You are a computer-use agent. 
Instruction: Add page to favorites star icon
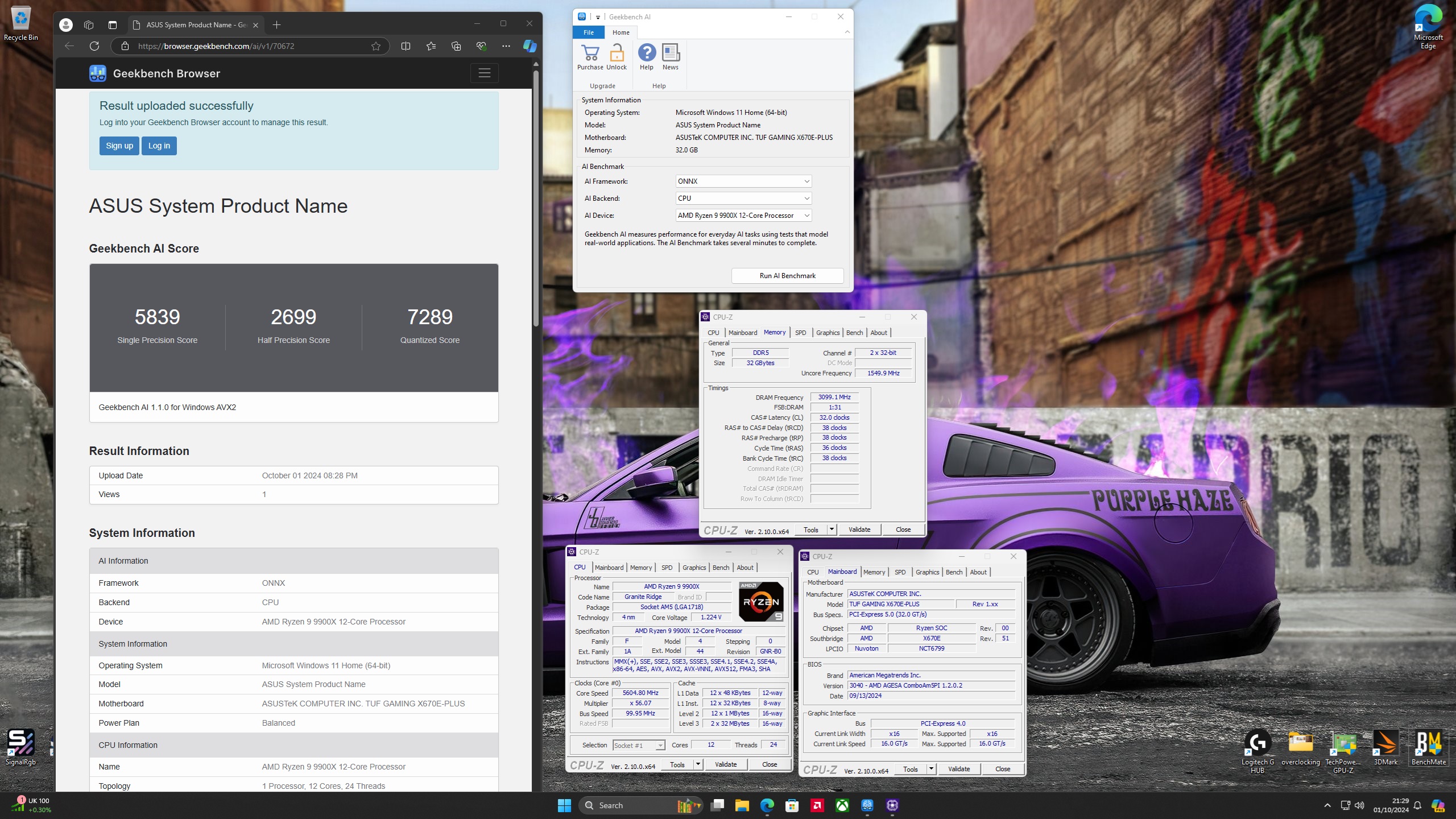(x=376, y=46)
